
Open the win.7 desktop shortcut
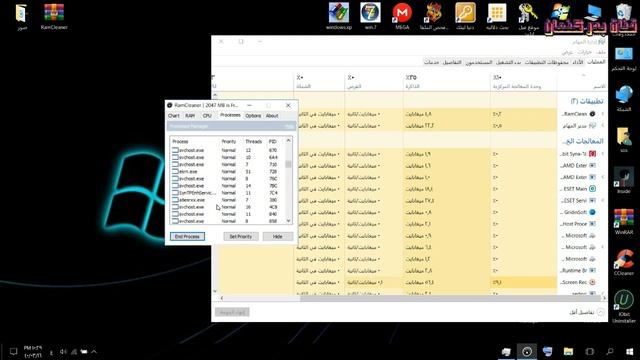pos(371,16)
